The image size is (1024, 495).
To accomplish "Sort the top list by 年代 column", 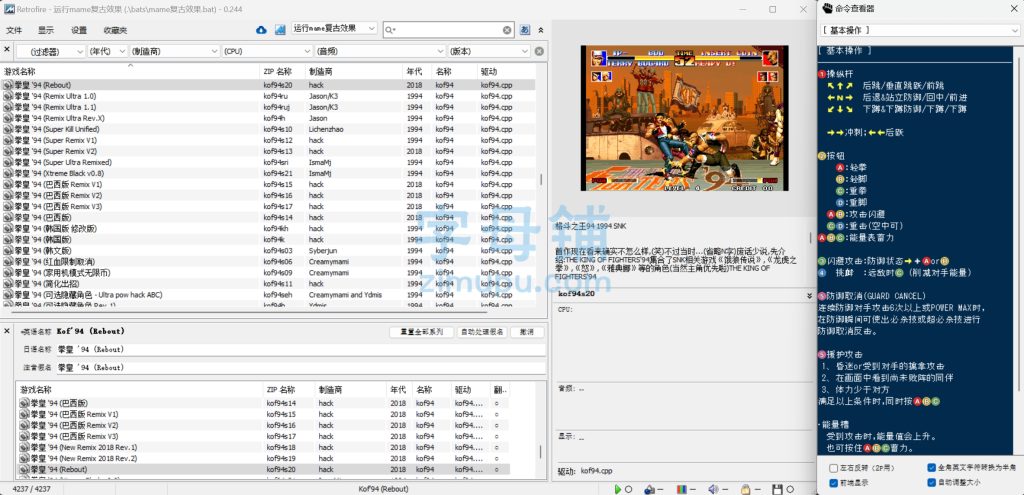I will click(417, 71).
